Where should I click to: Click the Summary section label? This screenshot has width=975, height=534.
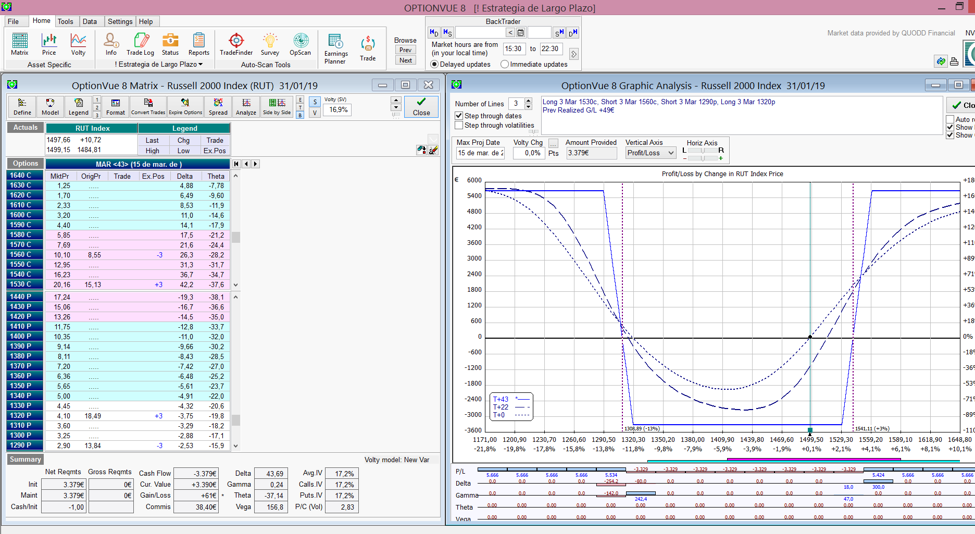click(x=25, y=459)
